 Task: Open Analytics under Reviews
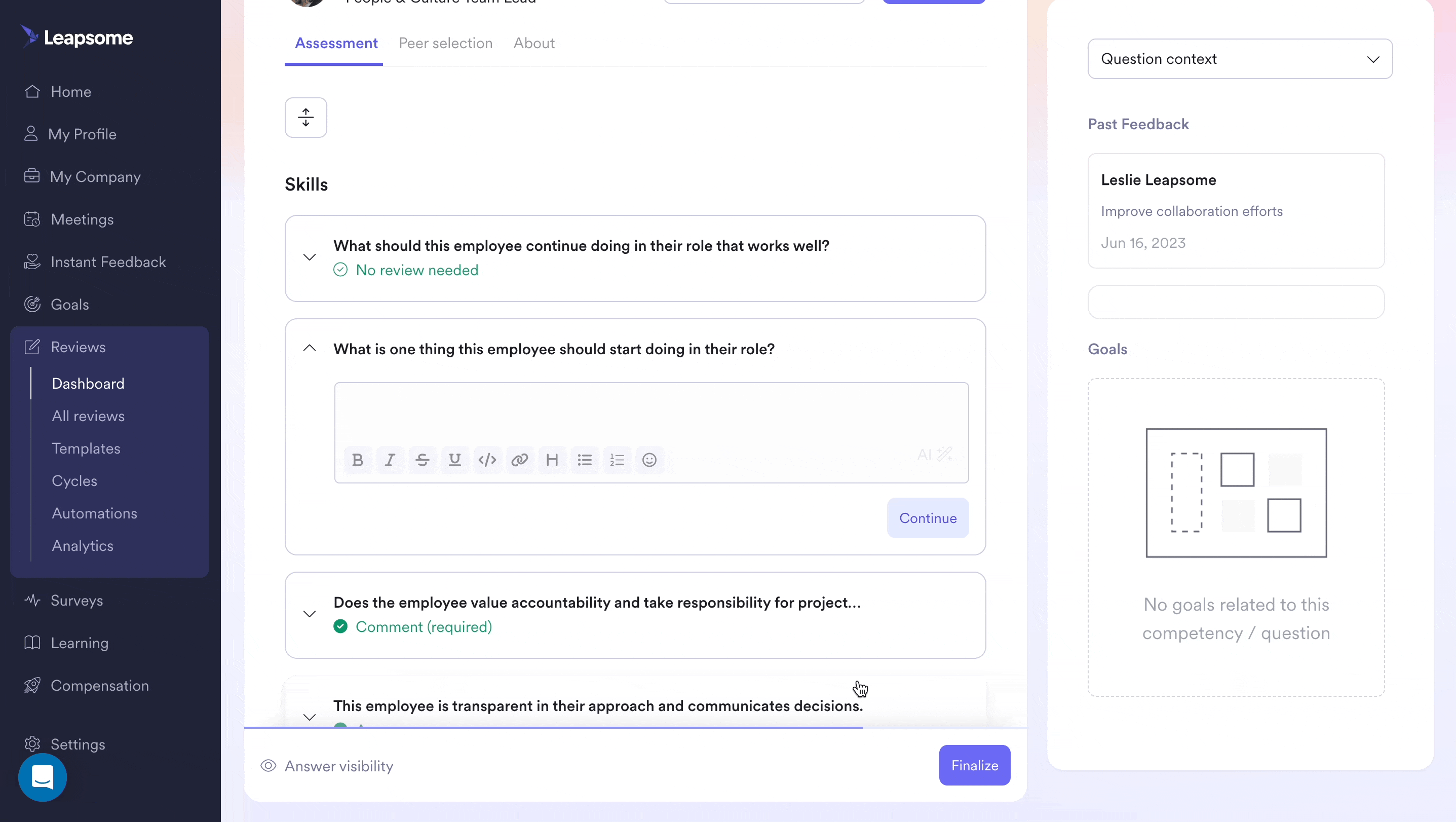click(x=83, y=545)
